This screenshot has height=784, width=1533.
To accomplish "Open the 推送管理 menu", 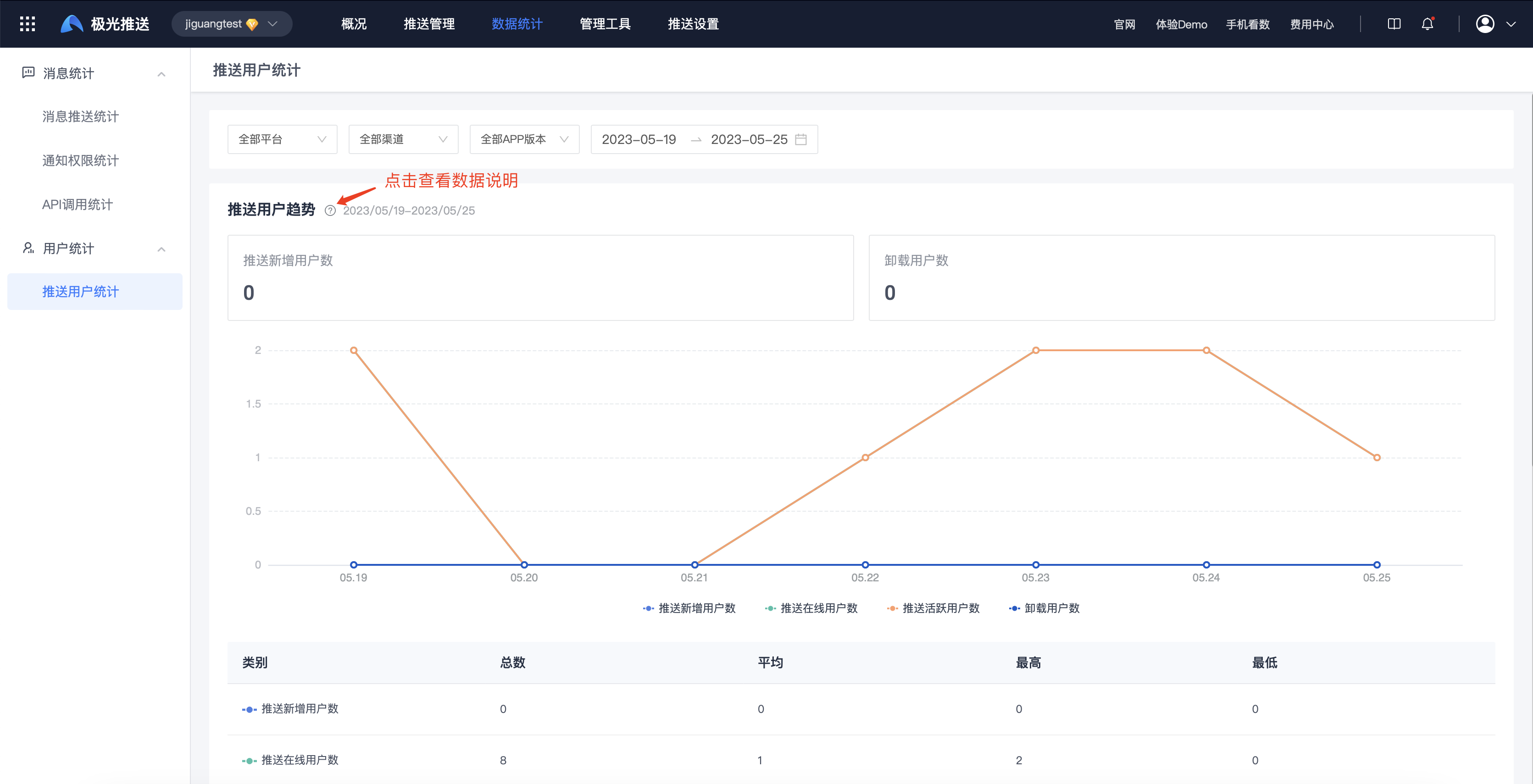I will (x=429, y=24).
